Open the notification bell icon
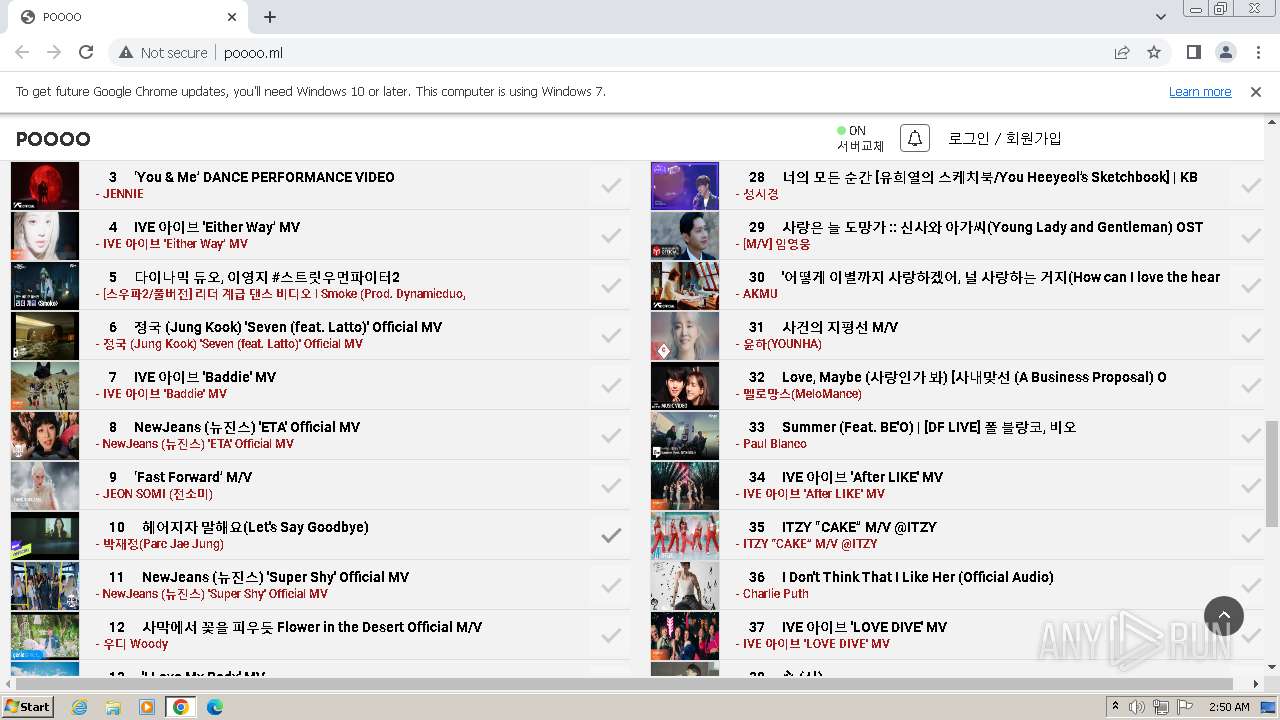Viewport: 1280px width, 720px height. 915,138
